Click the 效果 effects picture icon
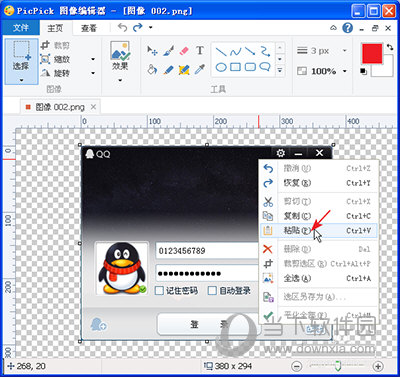 [x=120, y=51]
